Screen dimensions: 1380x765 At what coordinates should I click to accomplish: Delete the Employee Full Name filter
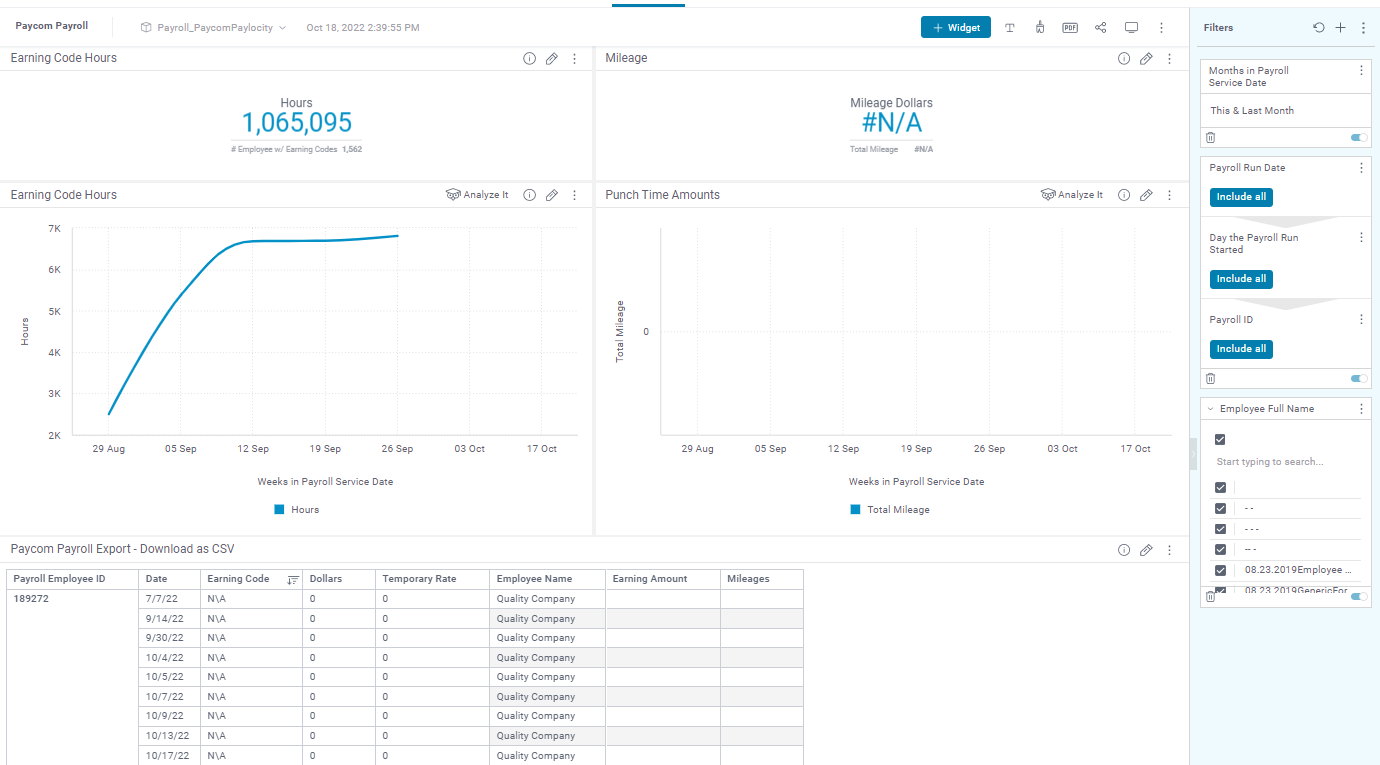(1211, 596)
